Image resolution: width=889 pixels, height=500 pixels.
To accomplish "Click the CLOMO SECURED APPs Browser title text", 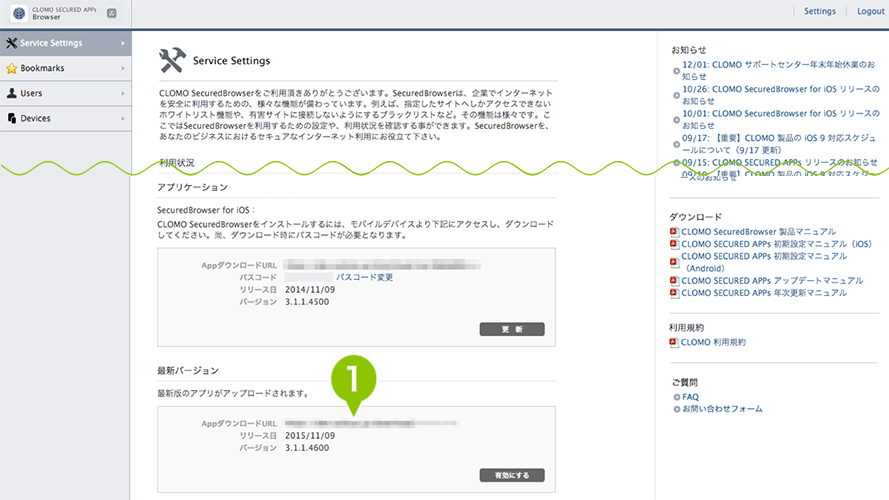I will coord(64,13).
